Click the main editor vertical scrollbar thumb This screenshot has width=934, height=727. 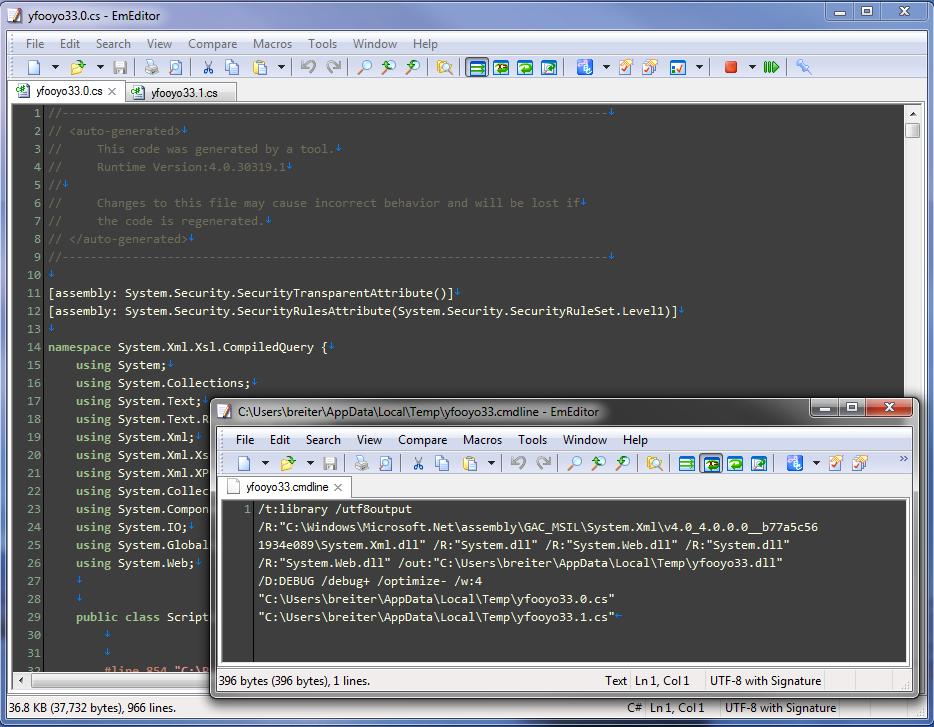pyautogui.click(x=912, y=131)
